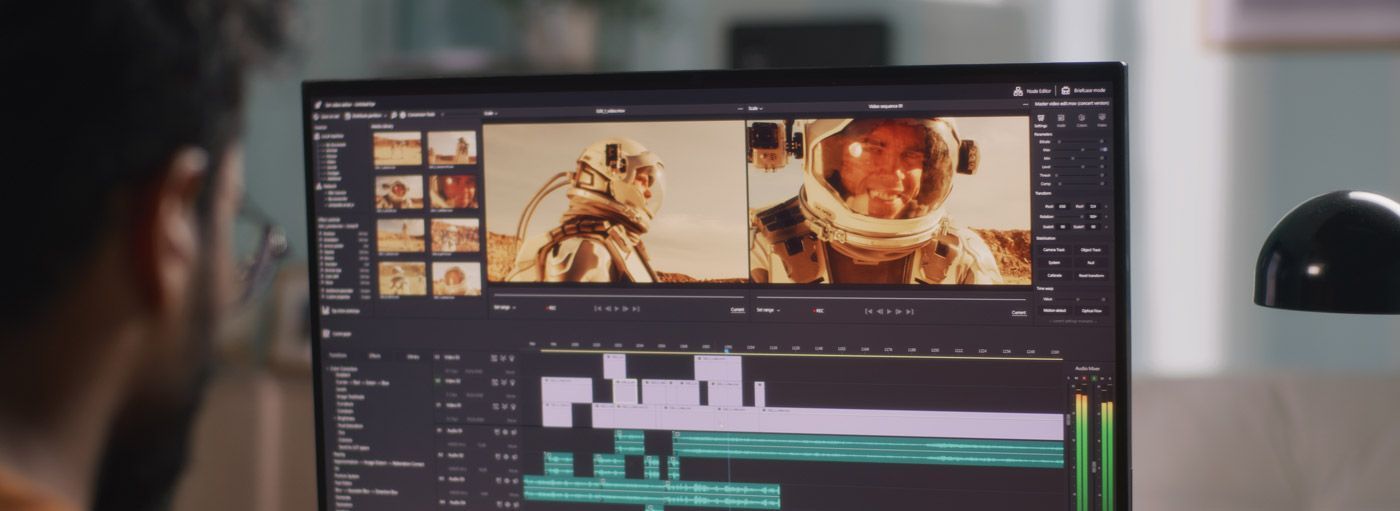Play the Video sequence viewer

point(889,311)
